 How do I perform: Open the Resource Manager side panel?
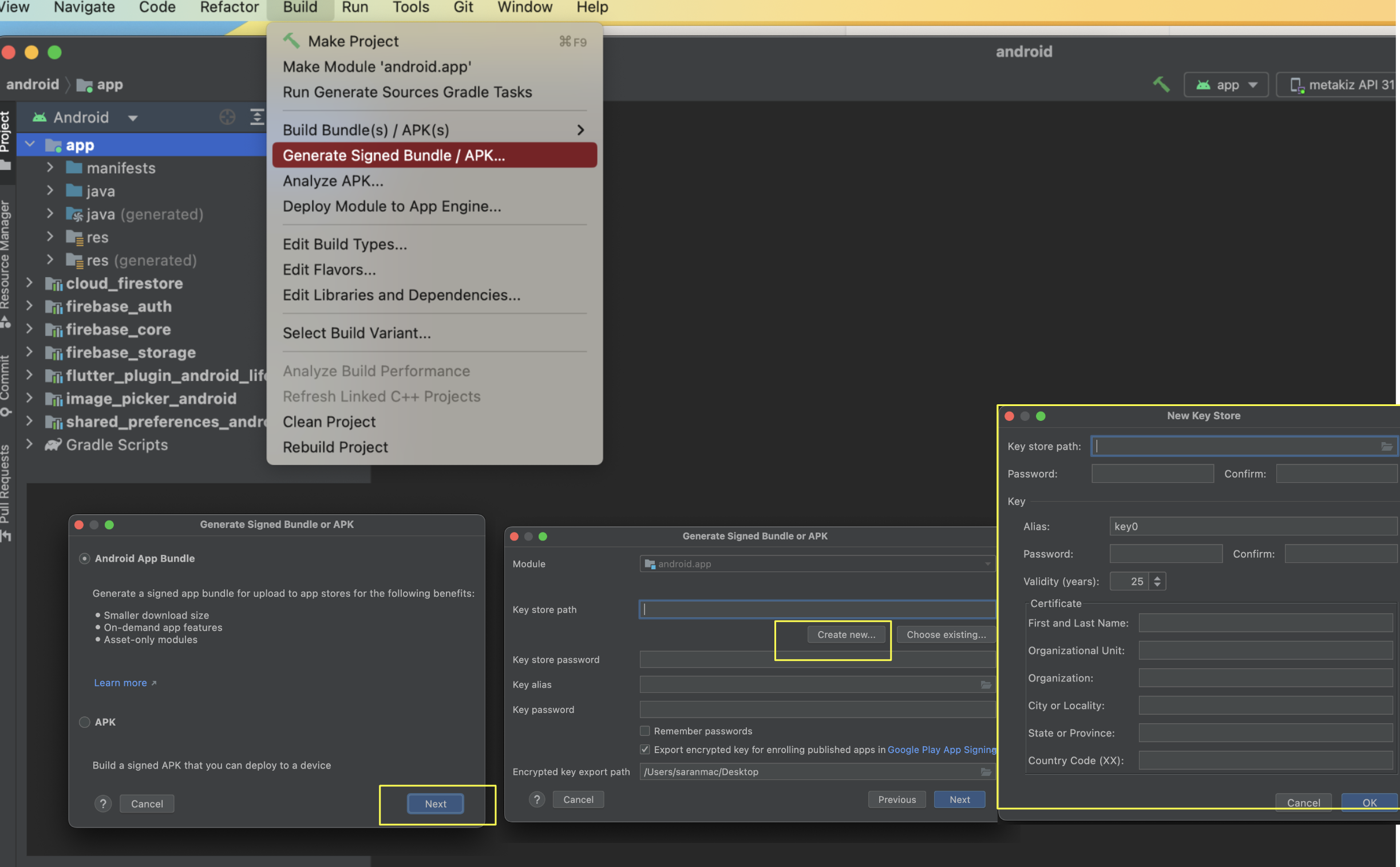[6, 255]
